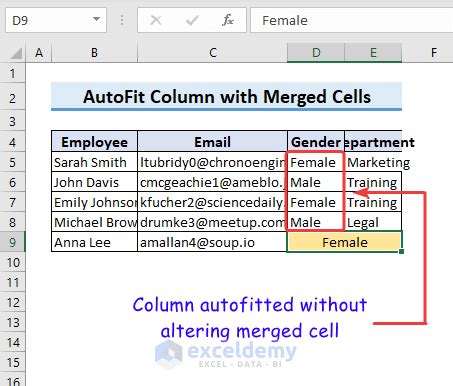Select the row 1 header
This screenshot has height=386, width=453.
point(13,73)
